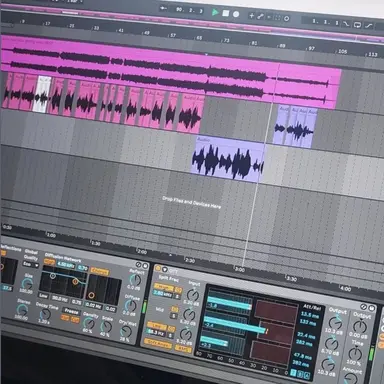Toggle the Mid band on/off switch
The height and width of the screenshot is (384, 384).
[x=174, y=309]
